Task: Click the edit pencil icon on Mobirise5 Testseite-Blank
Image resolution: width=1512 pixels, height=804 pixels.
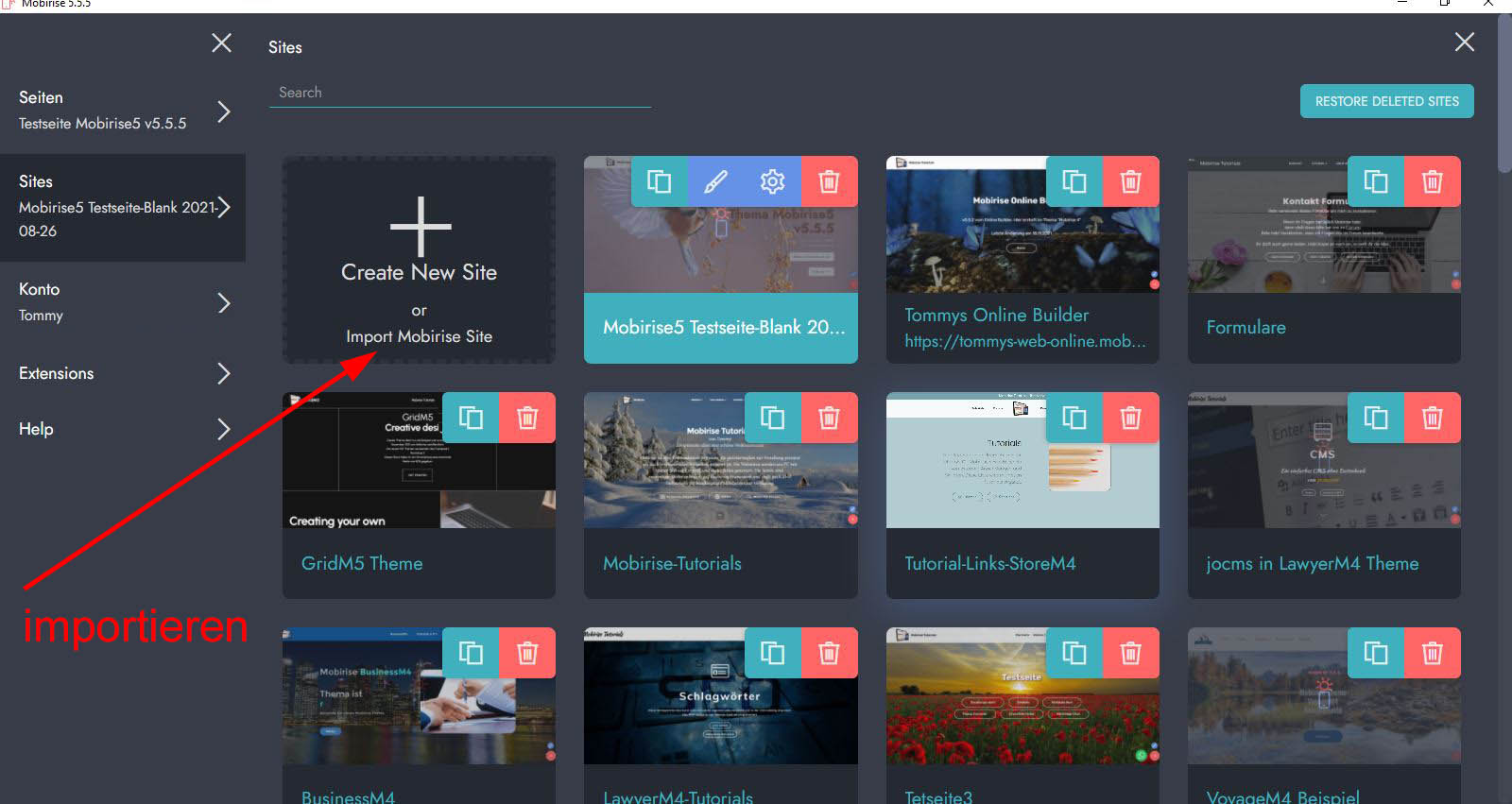Action: tap(716, 181)
